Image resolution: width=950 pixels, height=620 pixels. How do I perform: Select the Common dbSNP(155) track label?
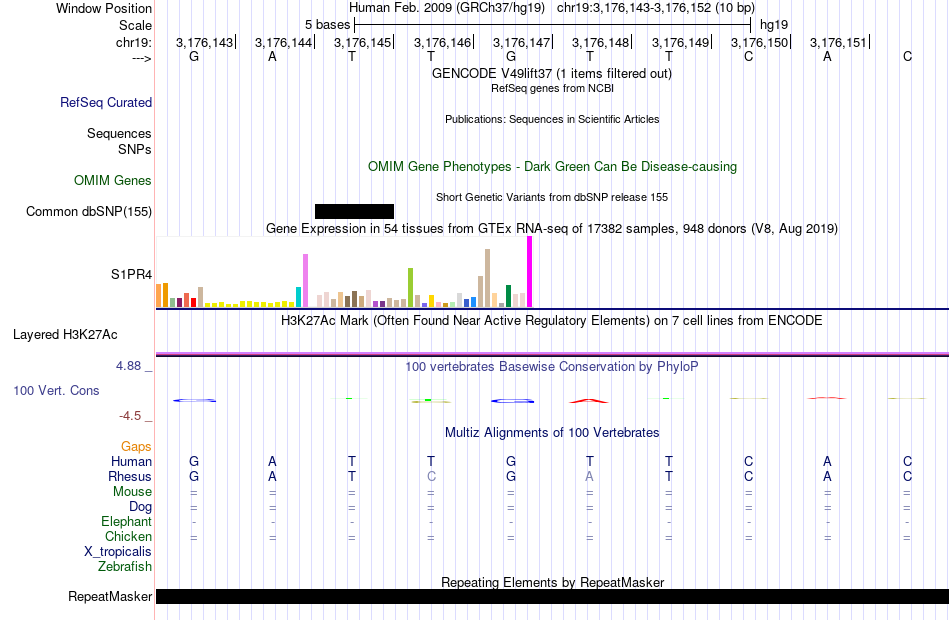pos(89,212)
